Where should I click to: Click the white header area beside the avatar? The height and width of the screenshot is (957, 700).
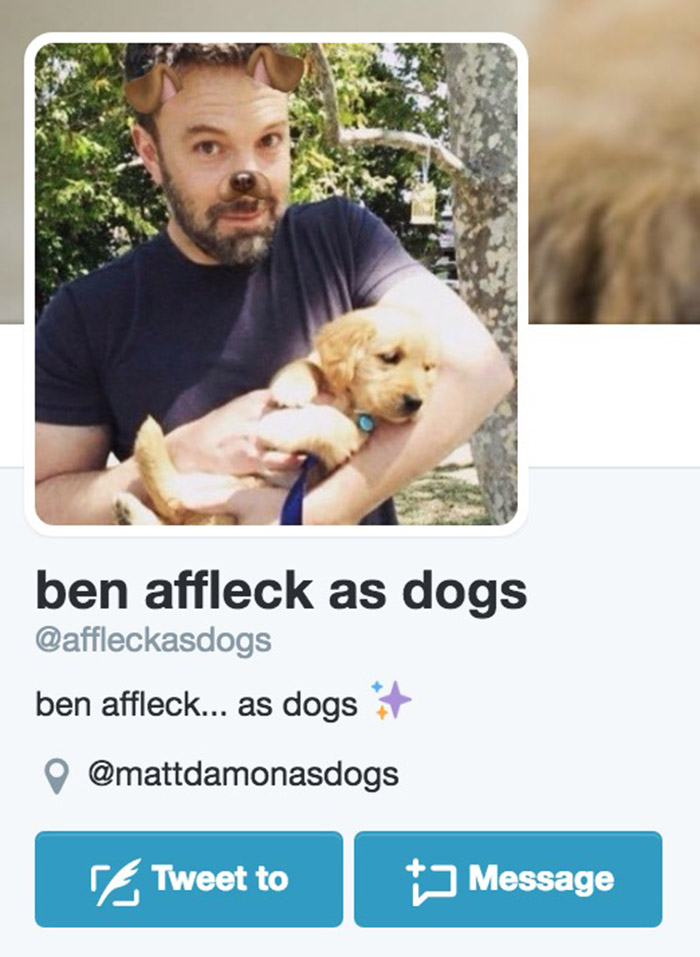click(x=614, y=395)
